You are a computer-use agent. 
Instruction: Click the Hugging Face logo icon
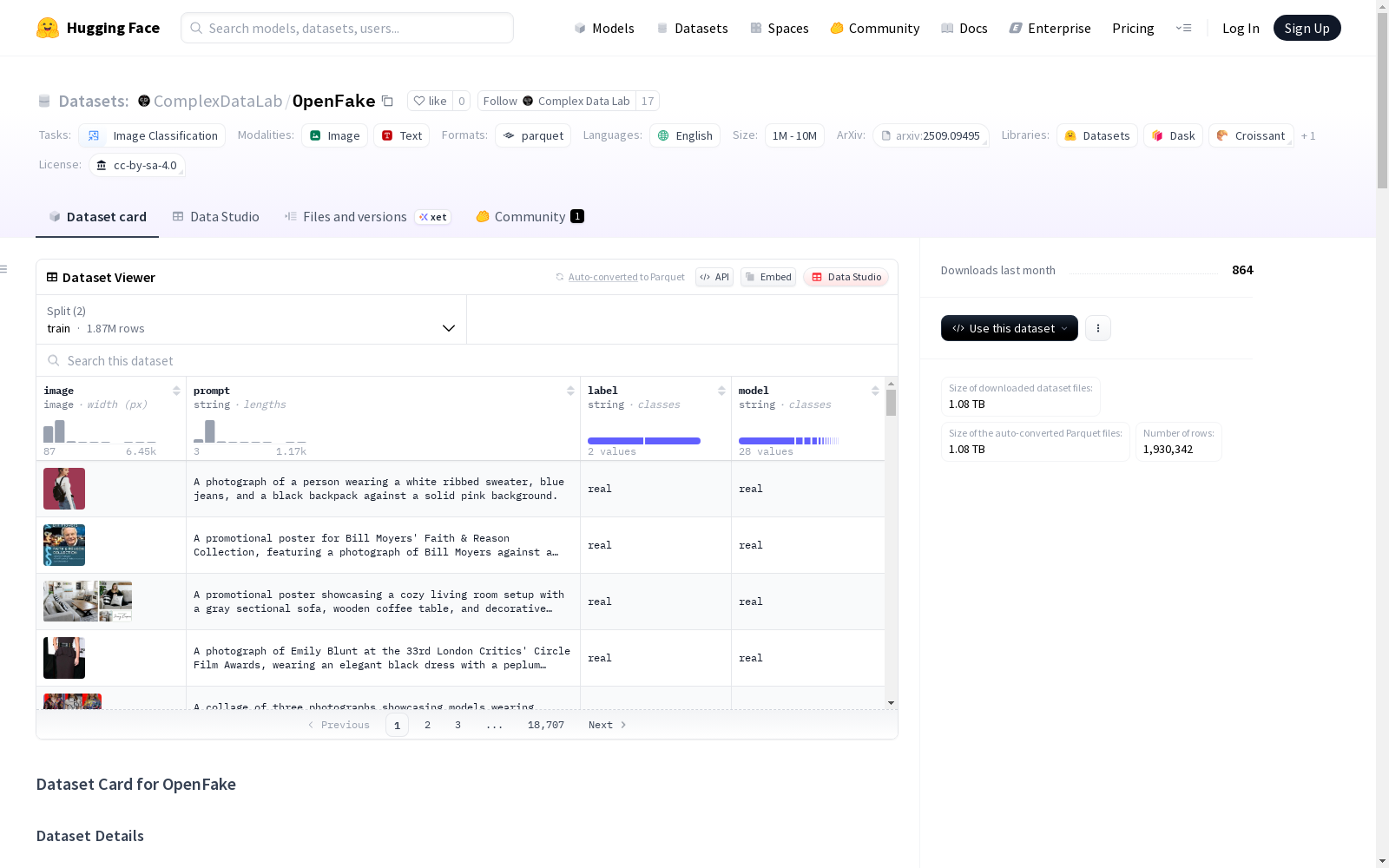click(x=48, y=28)
